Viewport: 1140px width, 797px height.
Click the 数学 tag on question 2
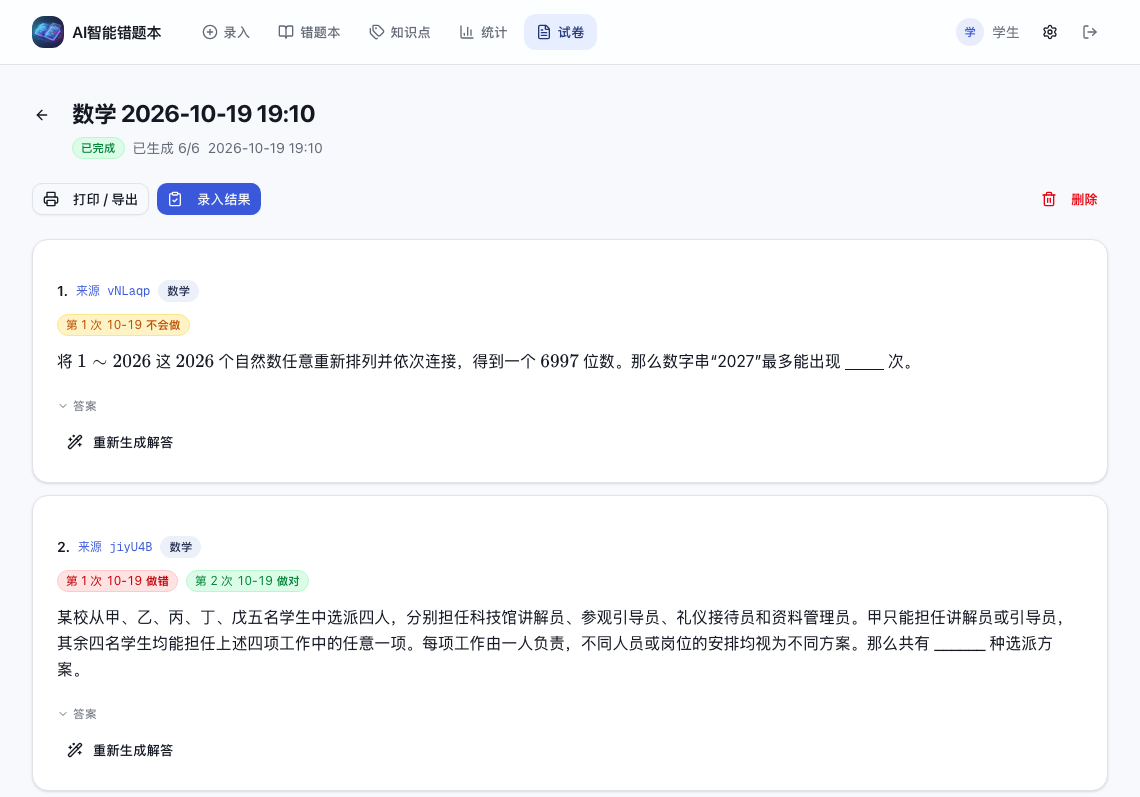click(x=180, y=547)
